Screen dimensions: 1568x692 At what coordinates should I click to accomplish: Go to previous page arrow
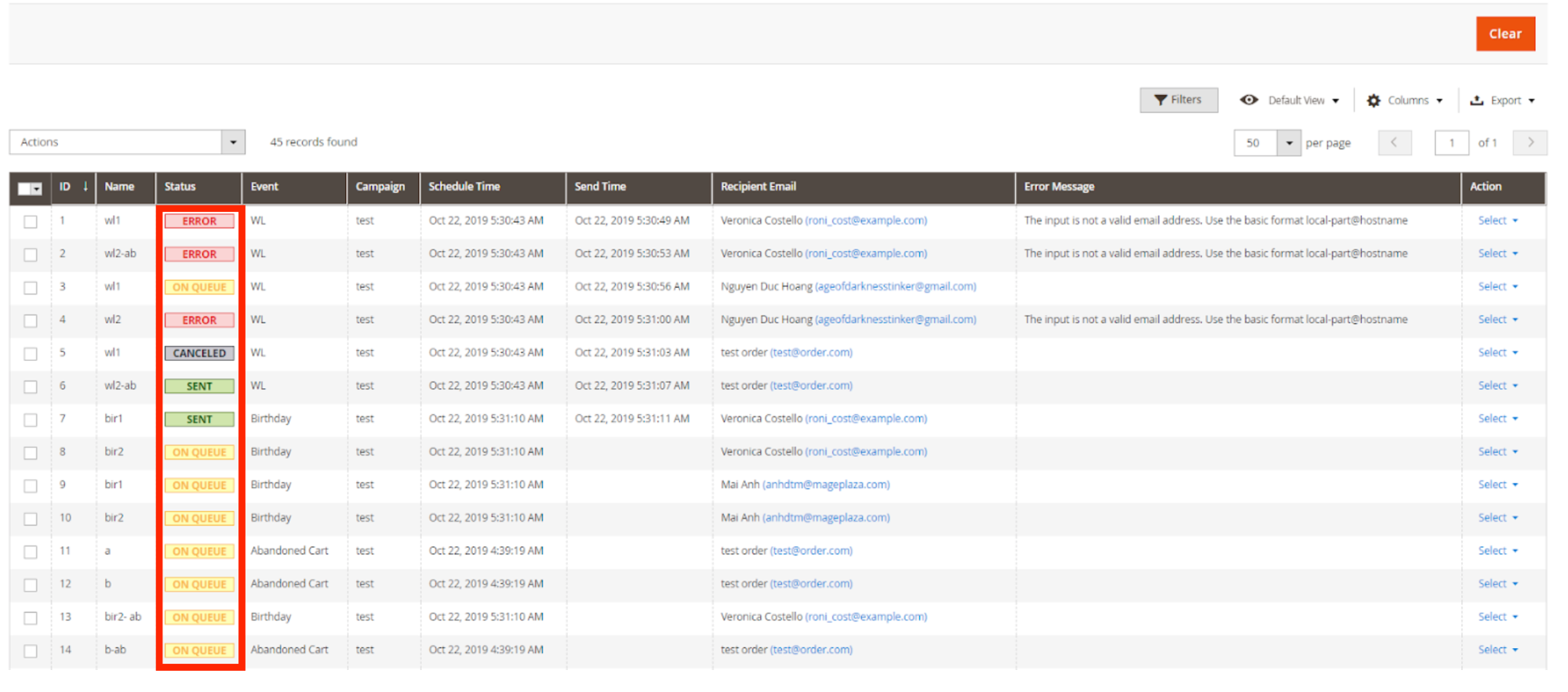(1394, 143)
